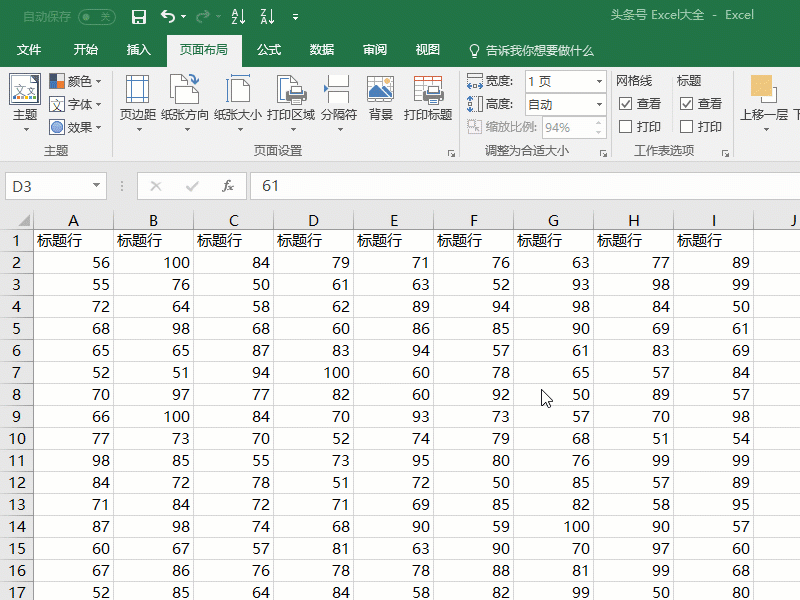Screen dimensions: 800x600
Task: Open the 工作表选项 dialog launcher
Action: (725, 153)
